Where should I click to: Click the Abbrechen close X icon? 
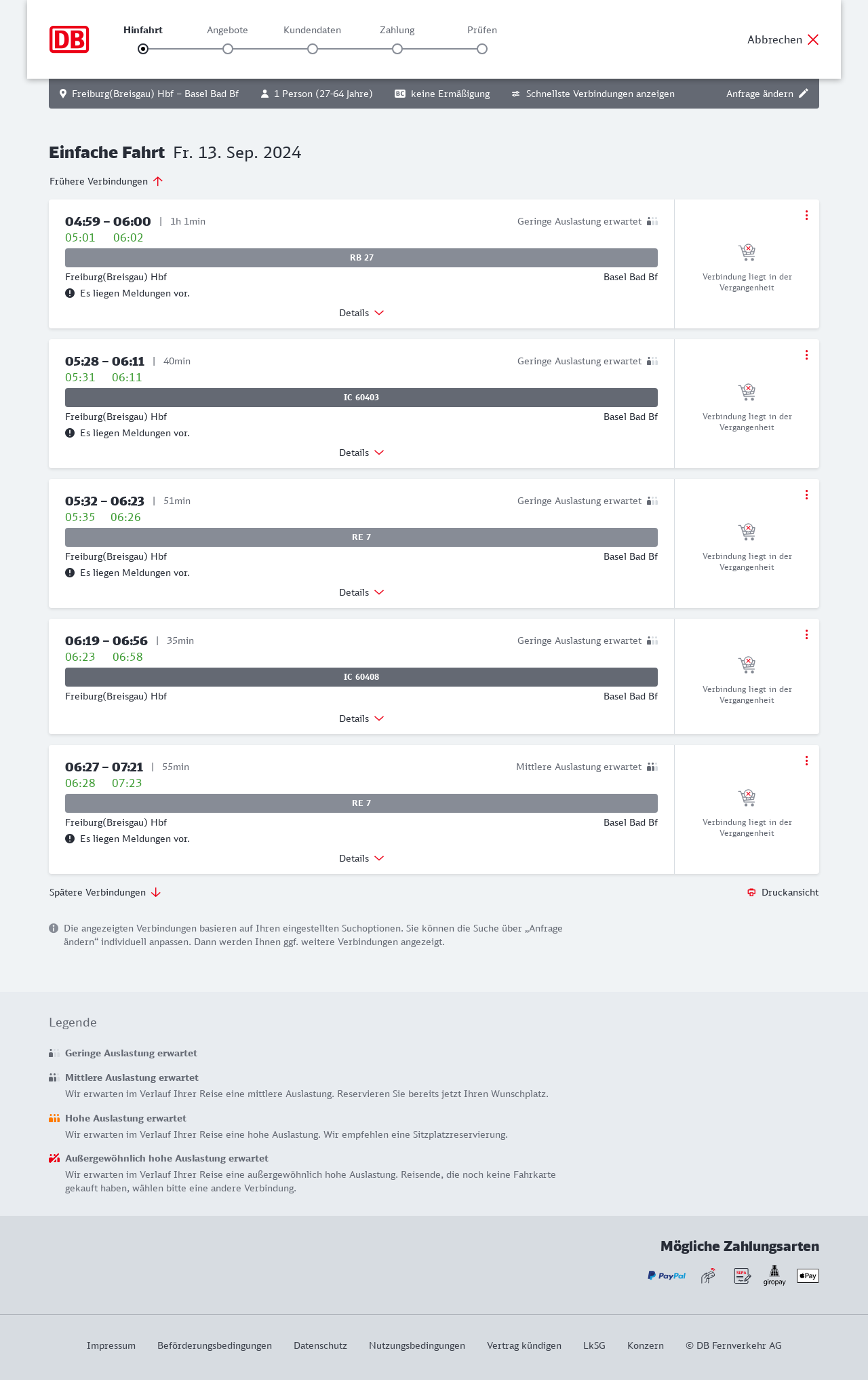tap(813, 39)
